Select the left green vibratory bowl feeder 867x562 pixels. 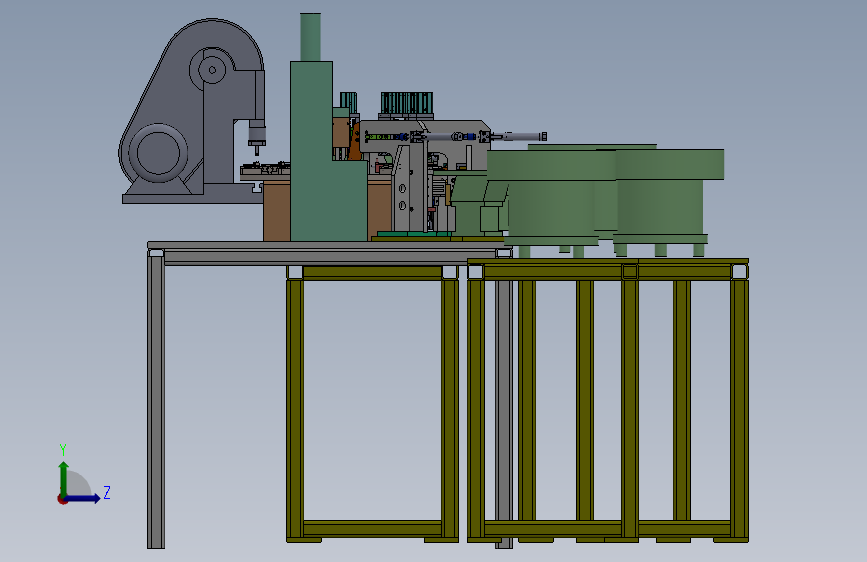[x=551, y=196]
